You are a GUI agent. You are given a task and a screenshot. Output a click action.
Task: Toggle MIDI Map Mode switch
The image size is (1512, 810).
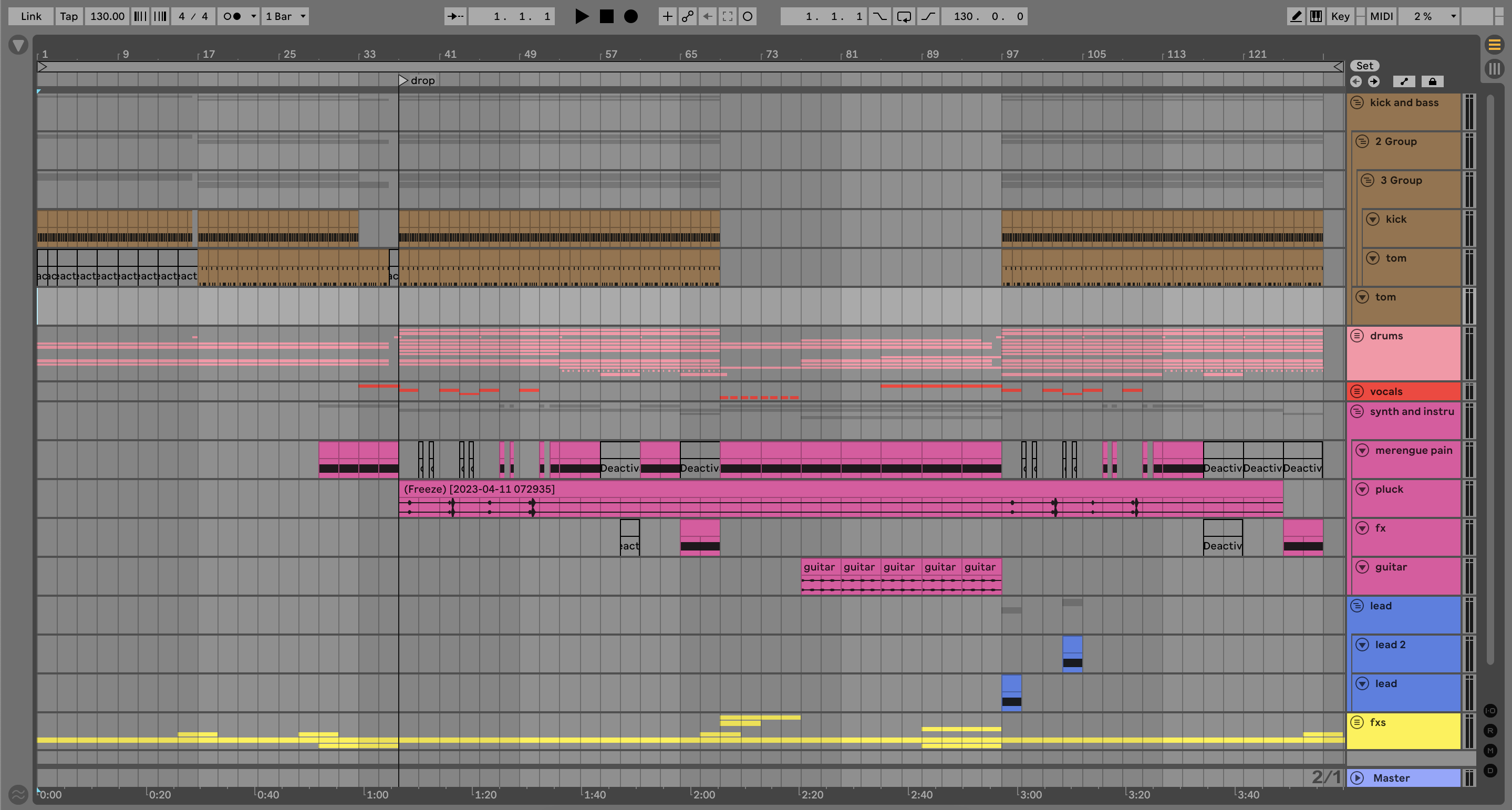(1381, 16)
